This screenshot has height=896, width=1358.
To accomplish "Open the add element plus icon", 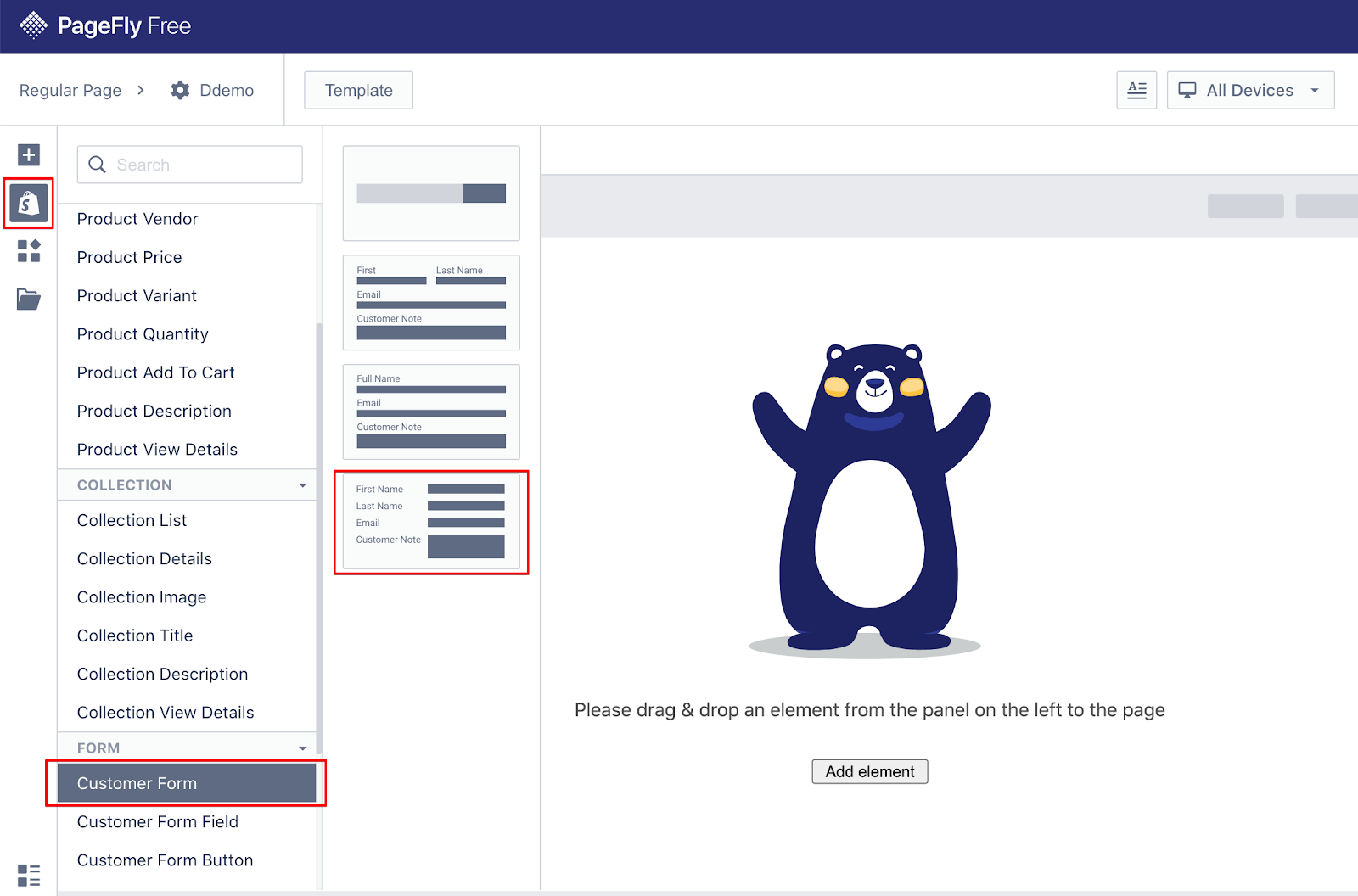I will [28, 155].
